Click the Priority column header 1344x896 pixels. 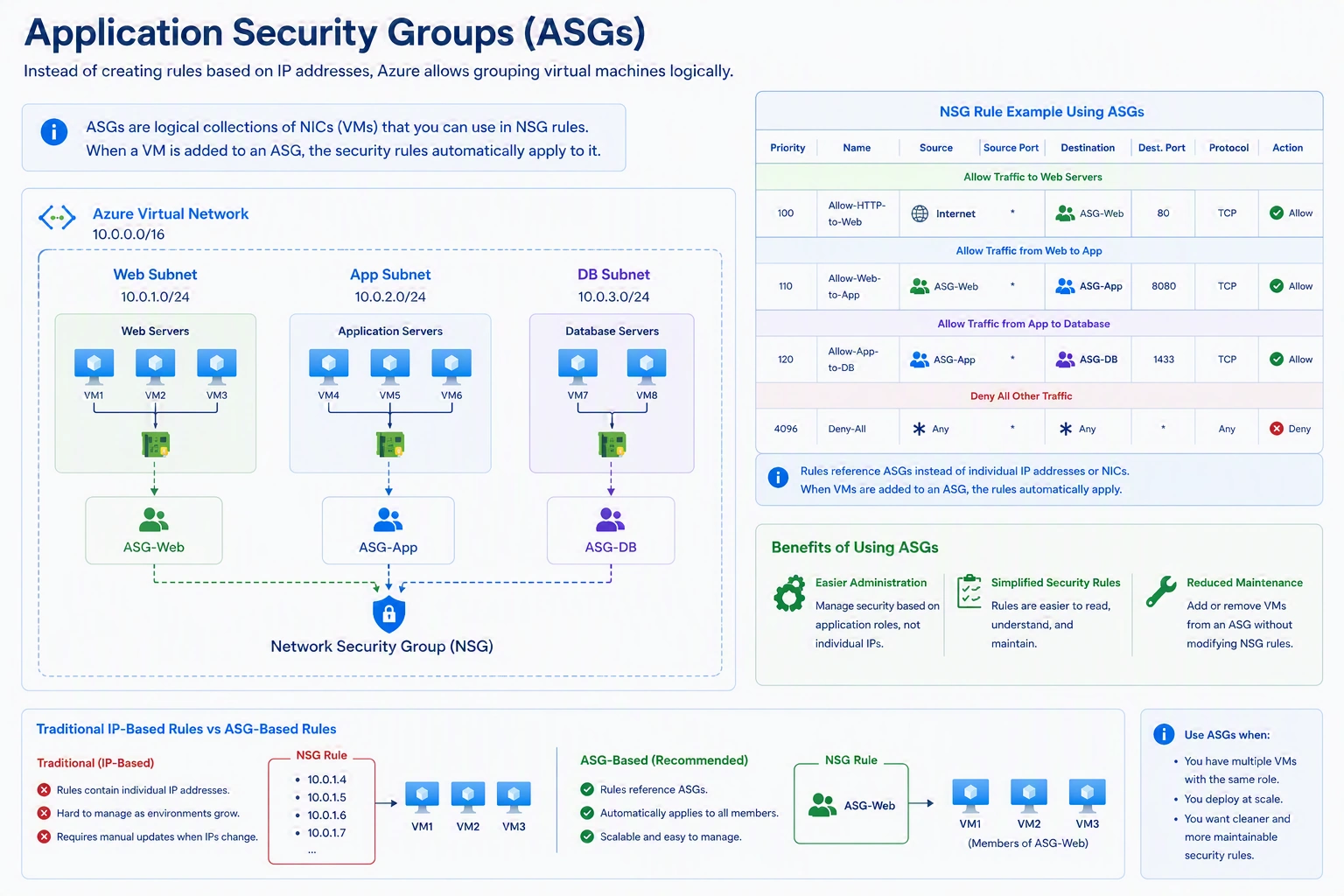(787, 148)
